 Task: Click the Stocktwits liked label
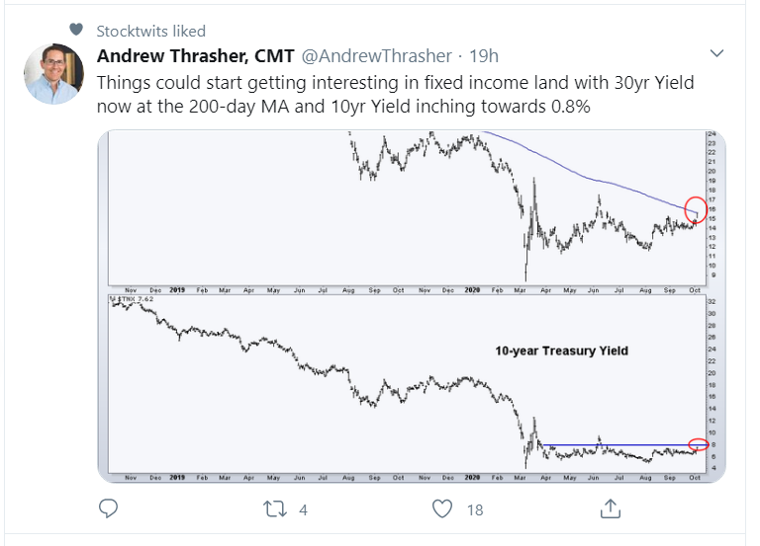[151, 31]
